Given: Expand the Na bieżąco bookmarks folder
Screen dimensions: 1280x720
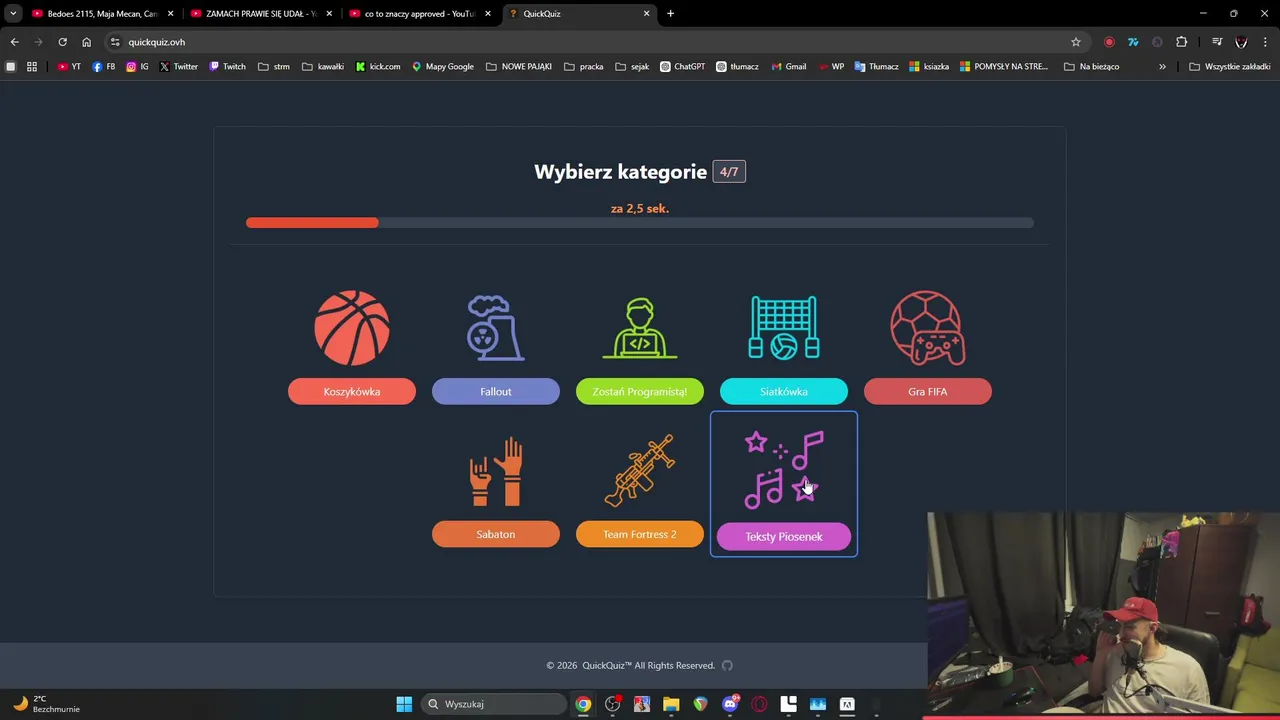Looking at the screenshot, I should tap(1091, 67).
